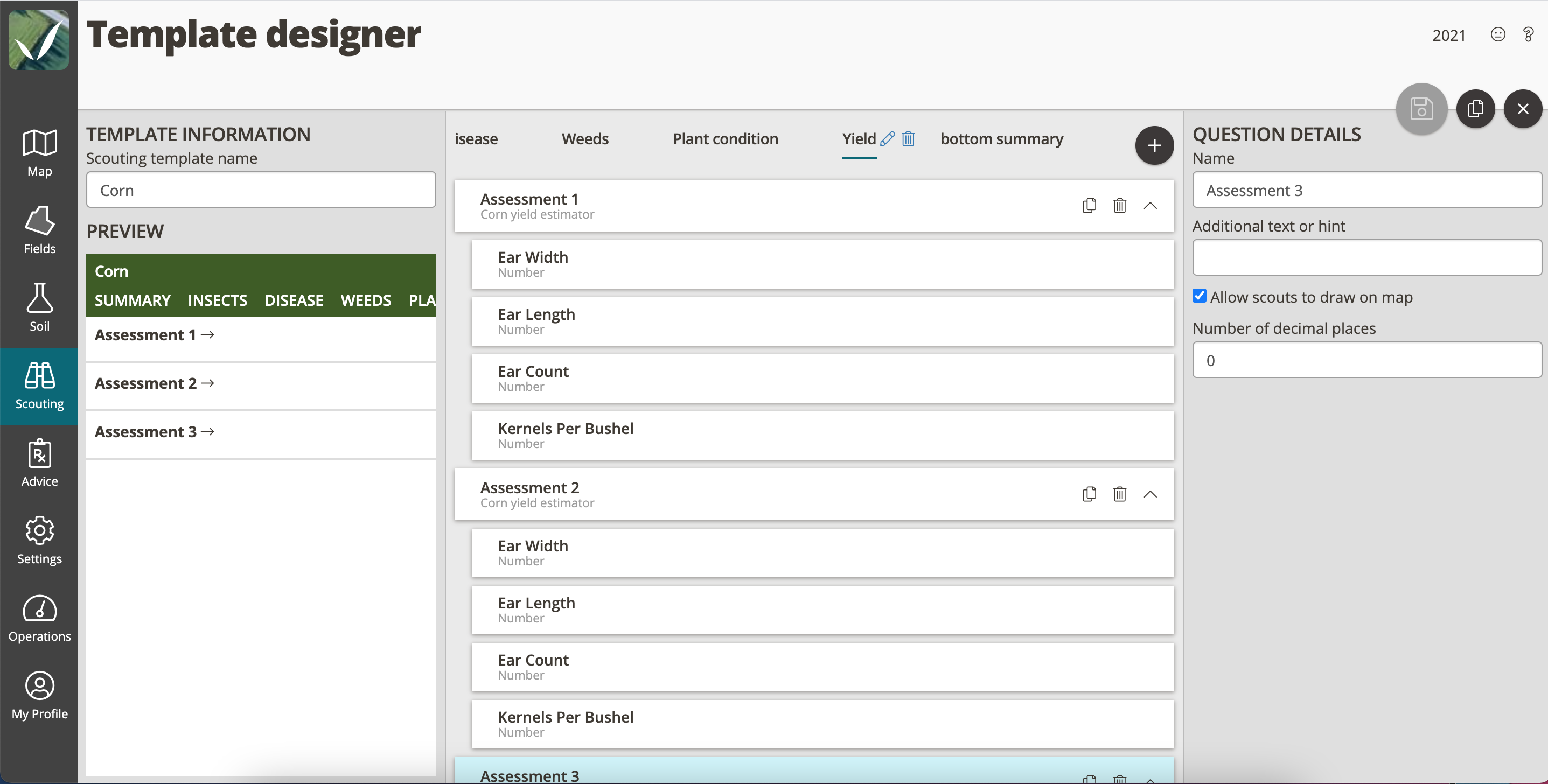The height and width of the screenshot is (784, 1548).
Task: Select WEEDS in the preview header
Action: pos(365,300)
